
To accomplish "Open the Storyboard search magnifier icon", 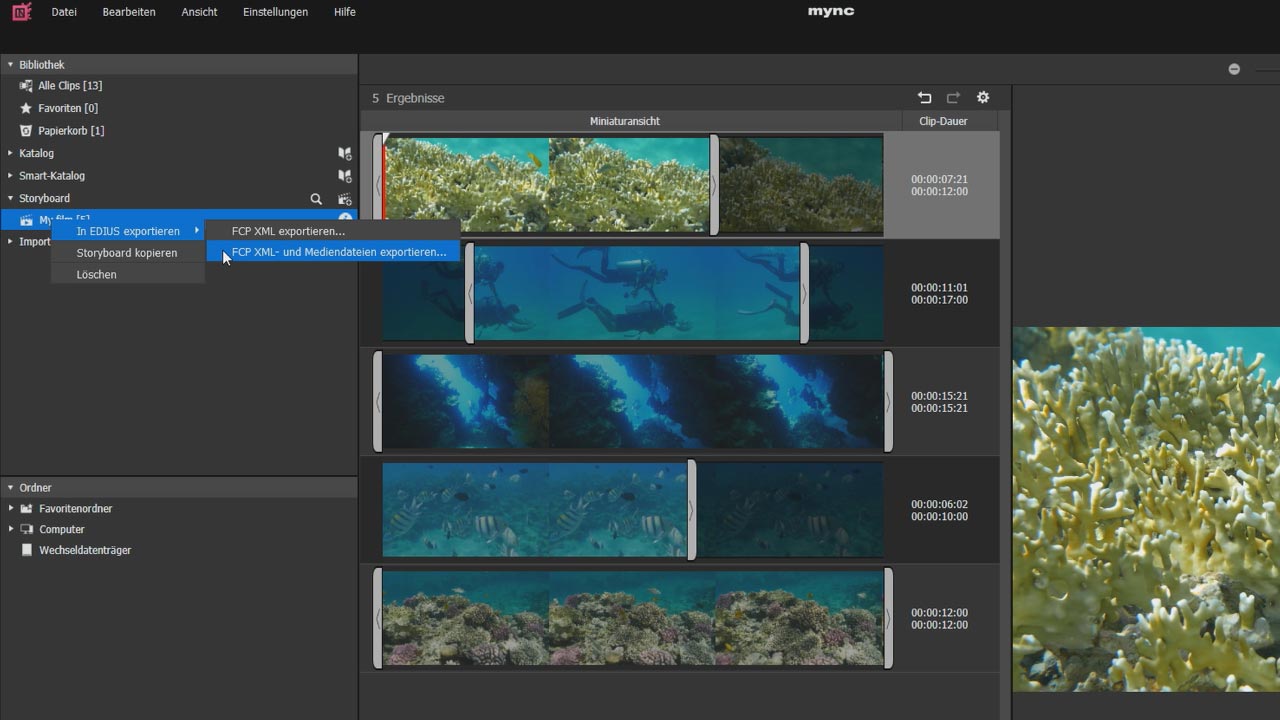I will coord(316,199).
